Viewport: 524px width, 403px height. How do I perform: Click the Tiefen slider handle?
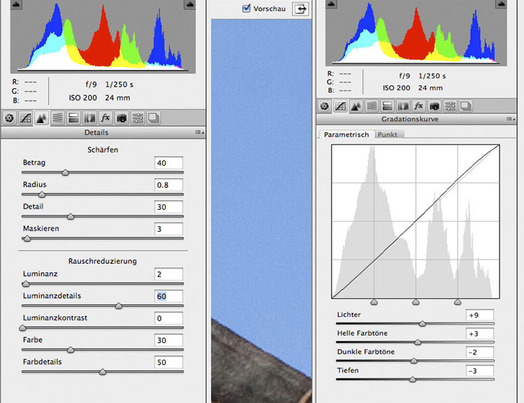[413, 380]
